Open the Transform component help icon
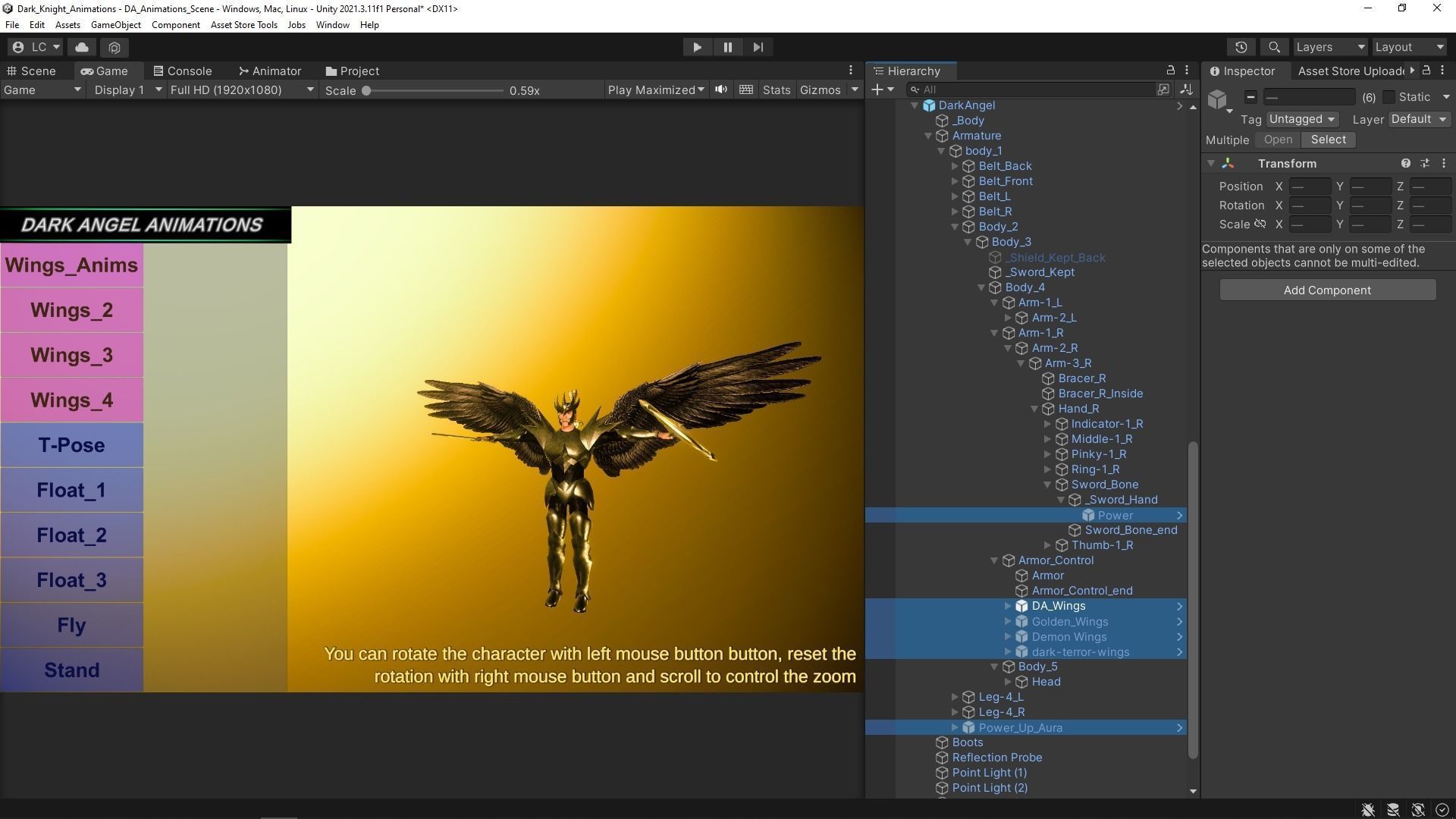 pos(1405,163)
